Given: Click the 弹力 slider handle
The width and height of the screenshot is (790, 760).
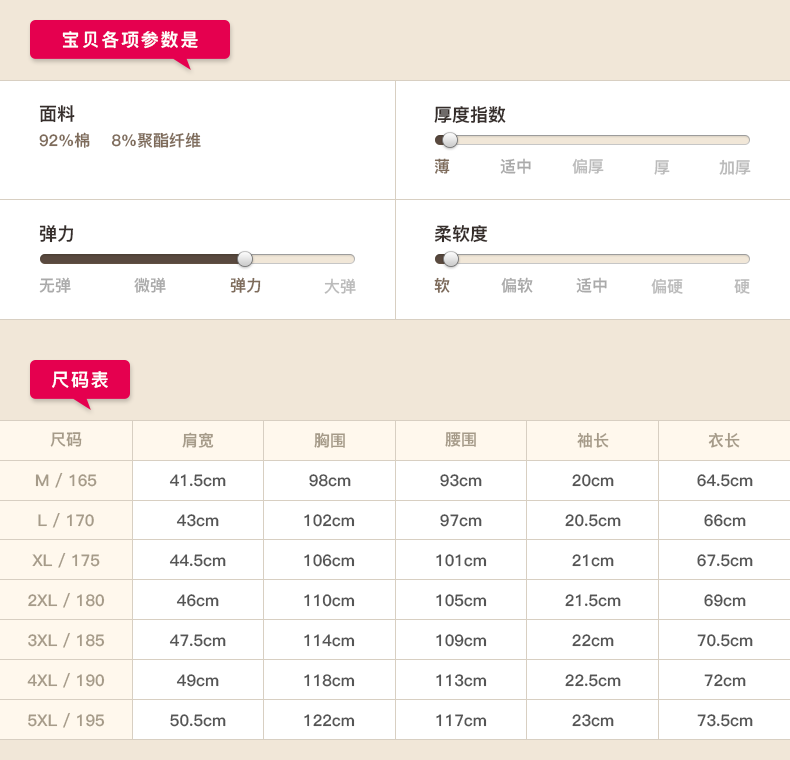Looking at the screenshot, I should tap(245, 259).
